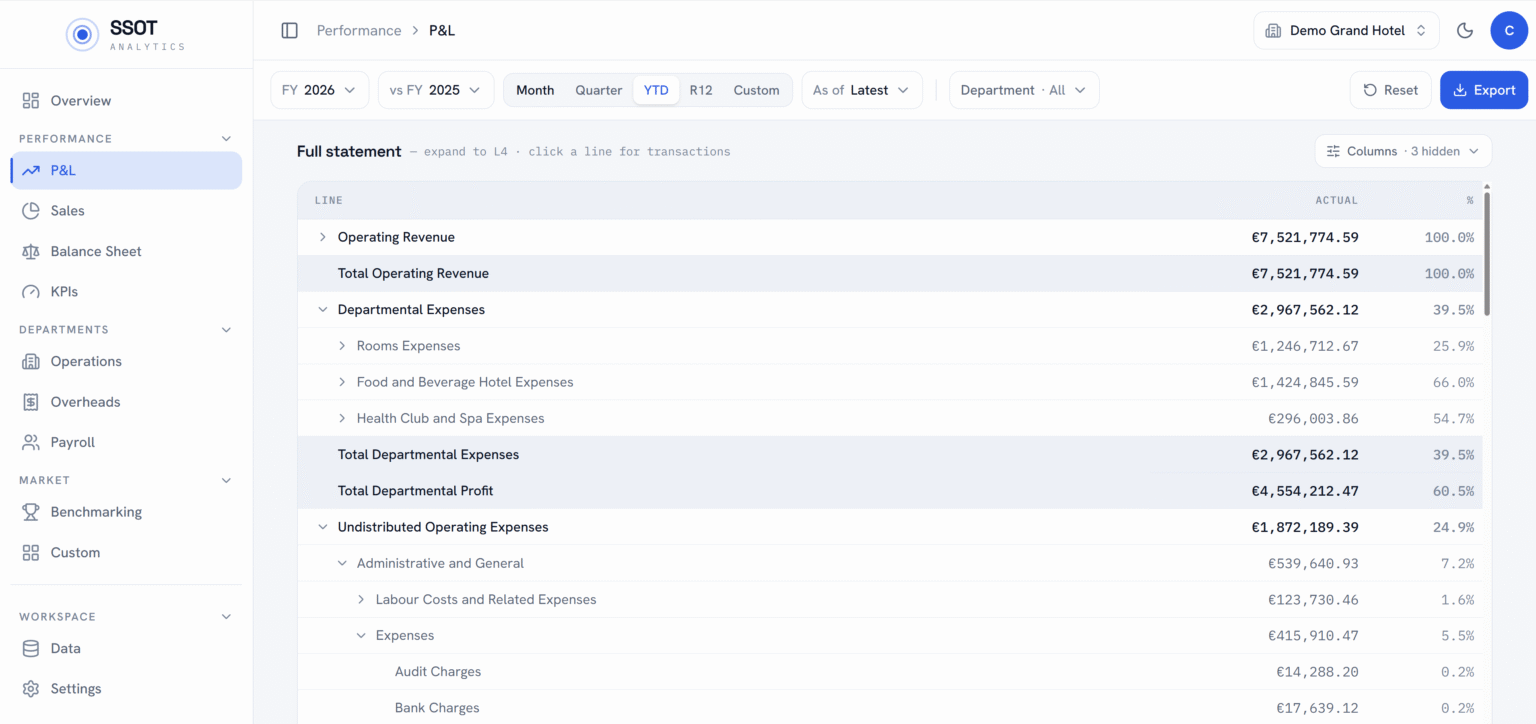This screenshot has height=724, width=1536.
Task: Click Performance breadcrumb link
Action: [x=359, y=31]
